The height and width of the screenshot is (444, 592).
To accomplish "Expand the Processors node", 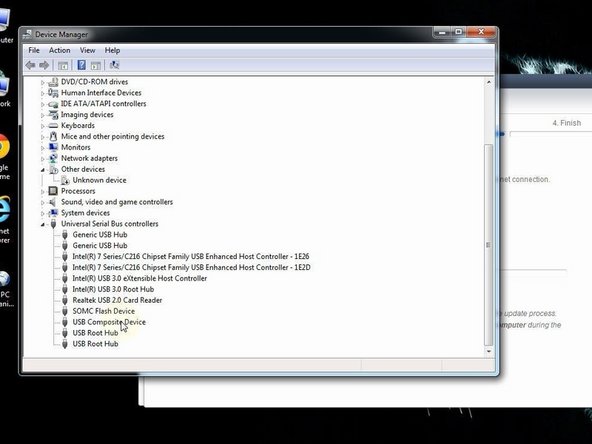I will pyautogui.click(x=42, y=192).
